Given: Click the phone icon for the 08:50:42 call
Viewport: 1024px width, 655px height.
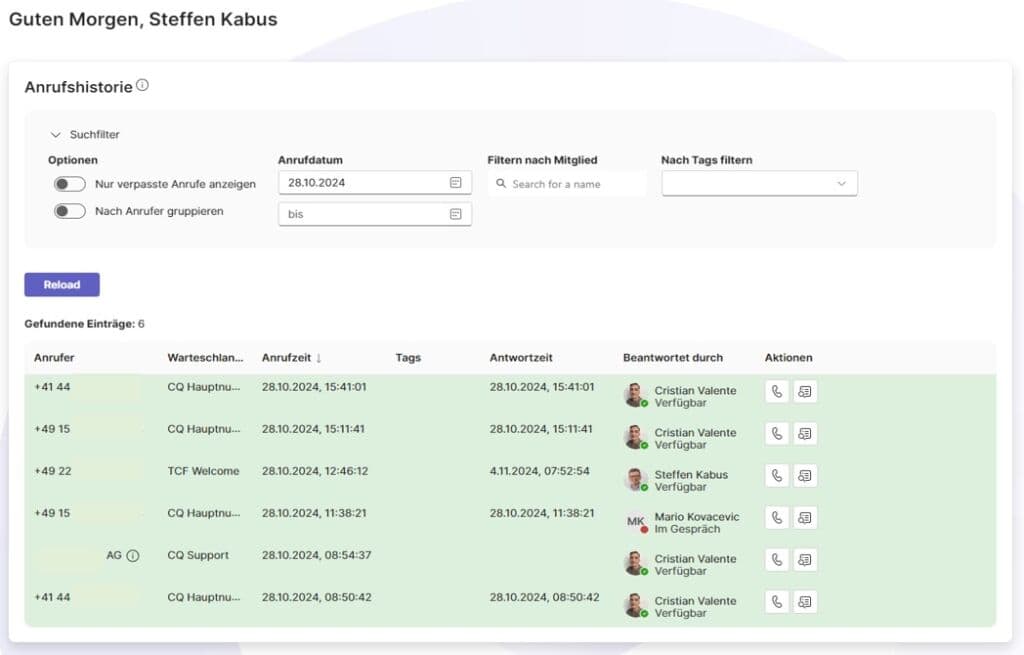Looking at the screenshot, I should (776, 602).
